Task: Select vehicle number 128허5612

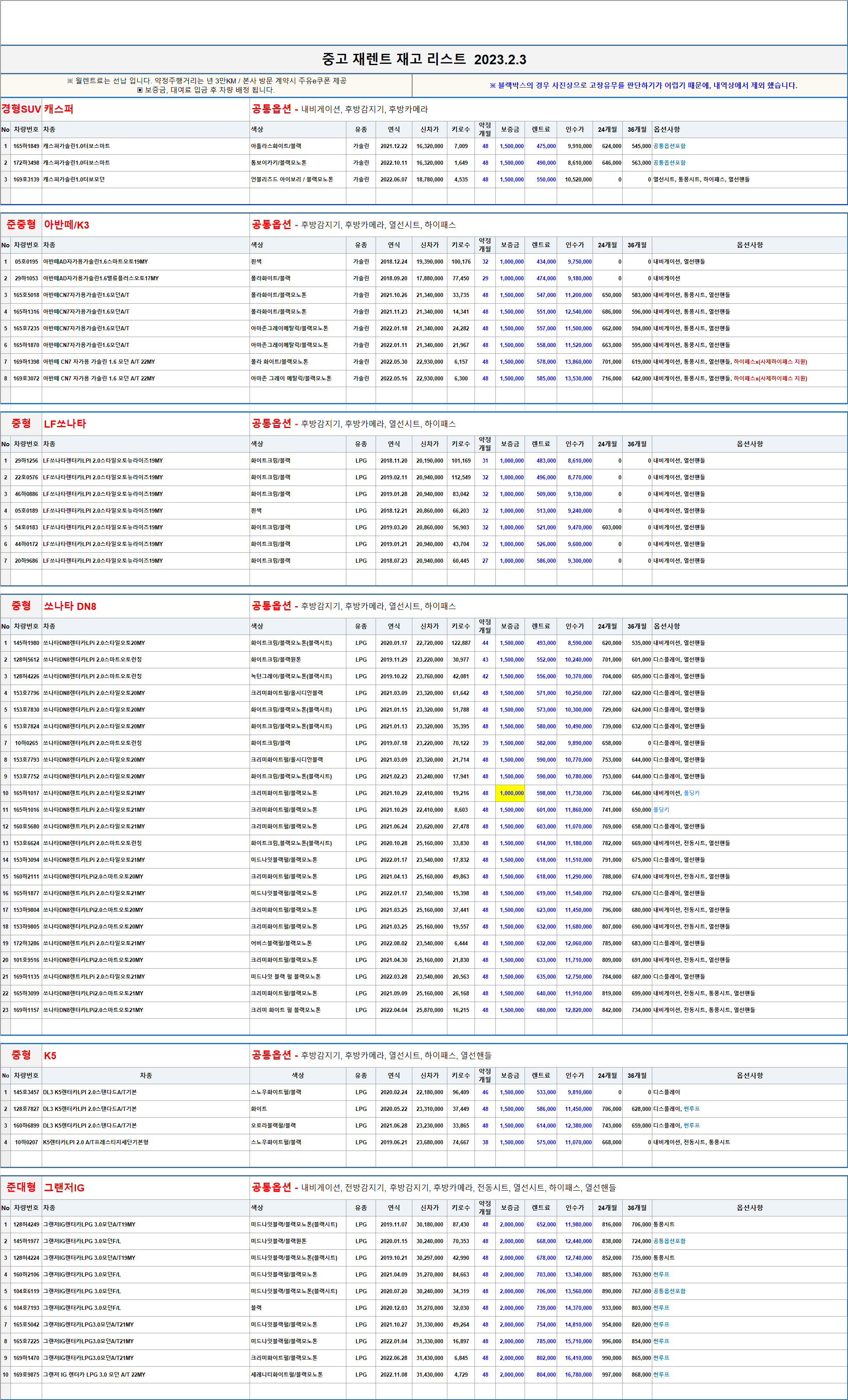Action: coord(26,660)
